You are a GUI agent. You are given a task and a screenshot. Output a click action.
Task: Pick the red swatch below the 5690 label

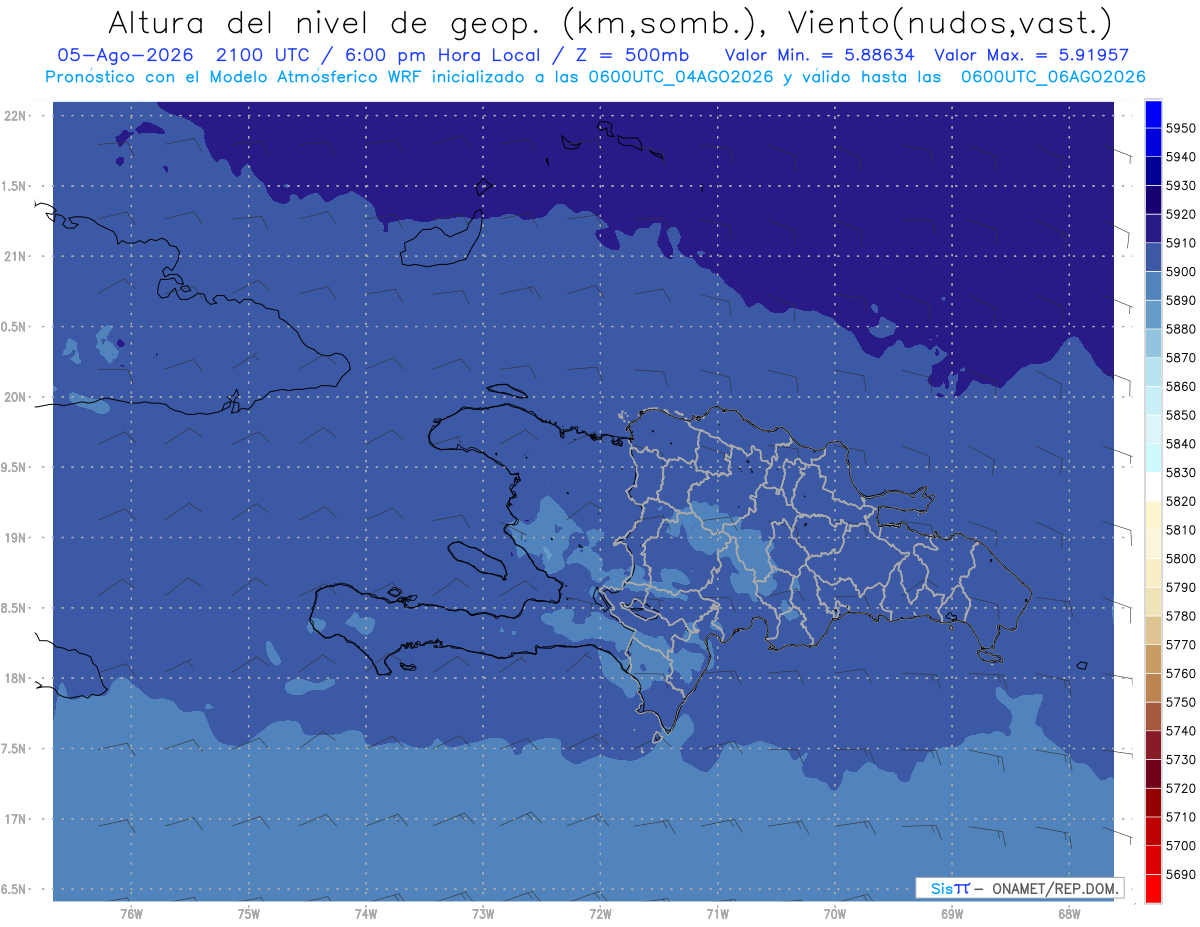click(1153, 888)
